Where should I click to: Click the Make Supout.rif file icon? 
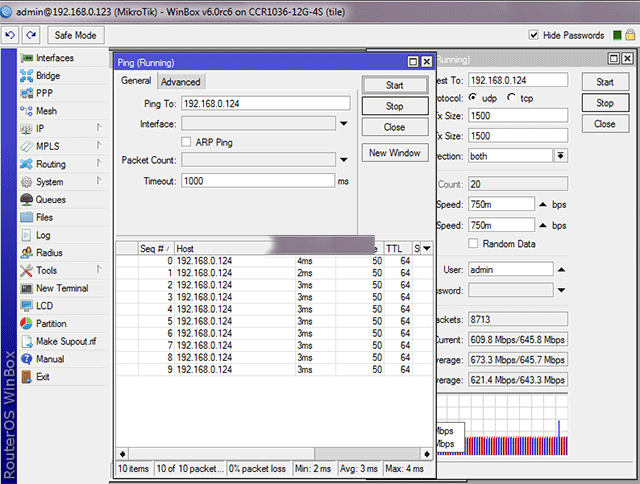27,341
